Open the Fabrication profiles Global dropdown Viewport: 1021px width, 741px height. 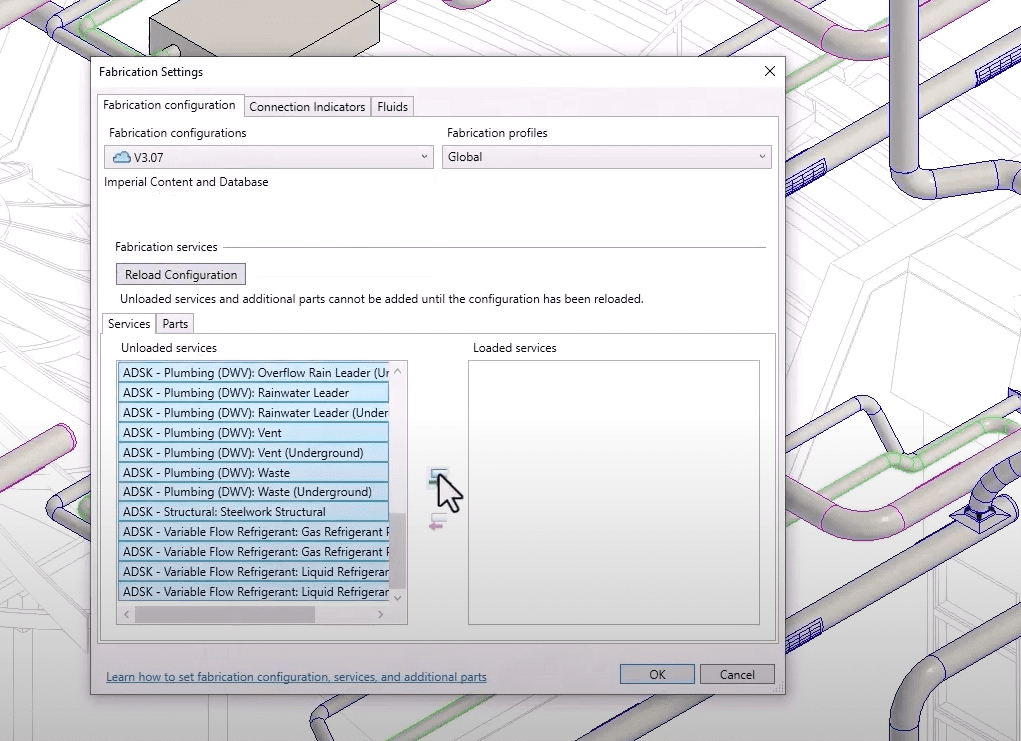coord(607,157)
